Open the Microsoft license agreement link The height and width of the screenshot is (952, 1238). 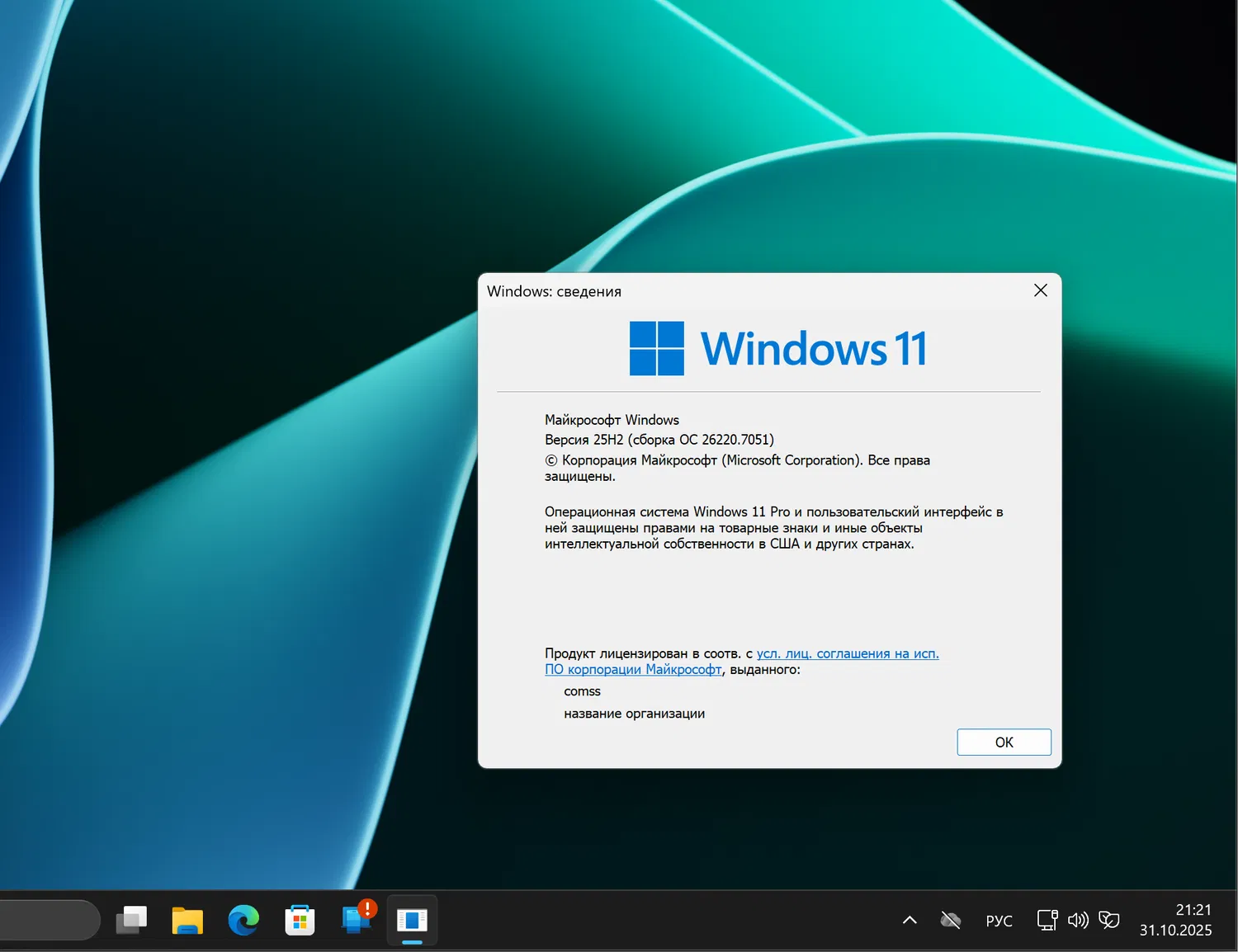pyautogui.click(x=846, y=653)
